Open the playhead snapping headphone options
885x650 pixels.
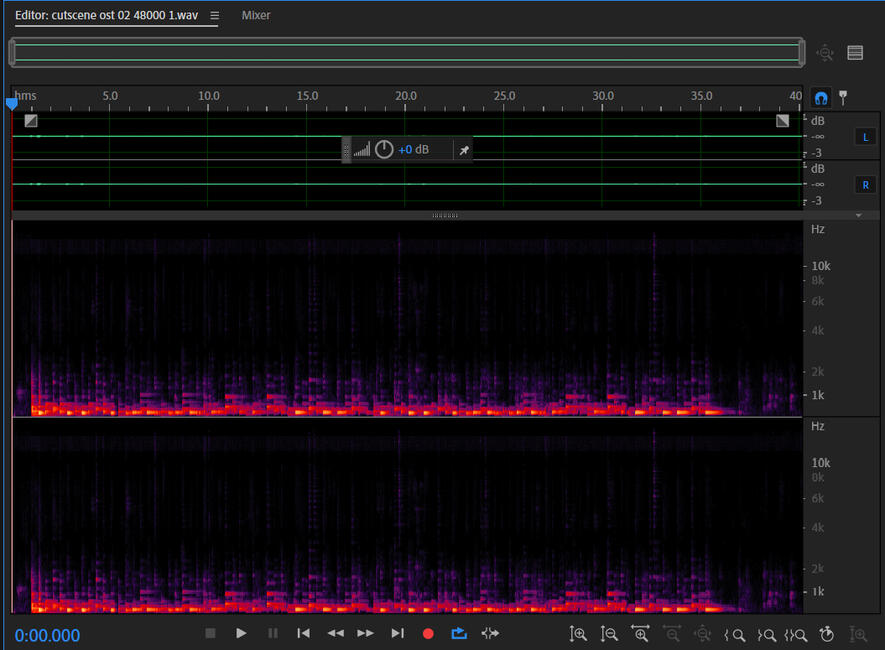pyautogui.click(x=821, y=98)
